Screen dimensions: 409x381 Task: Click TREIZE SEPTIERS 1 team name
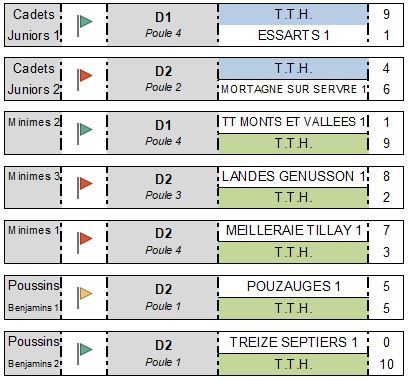[294, 342]
